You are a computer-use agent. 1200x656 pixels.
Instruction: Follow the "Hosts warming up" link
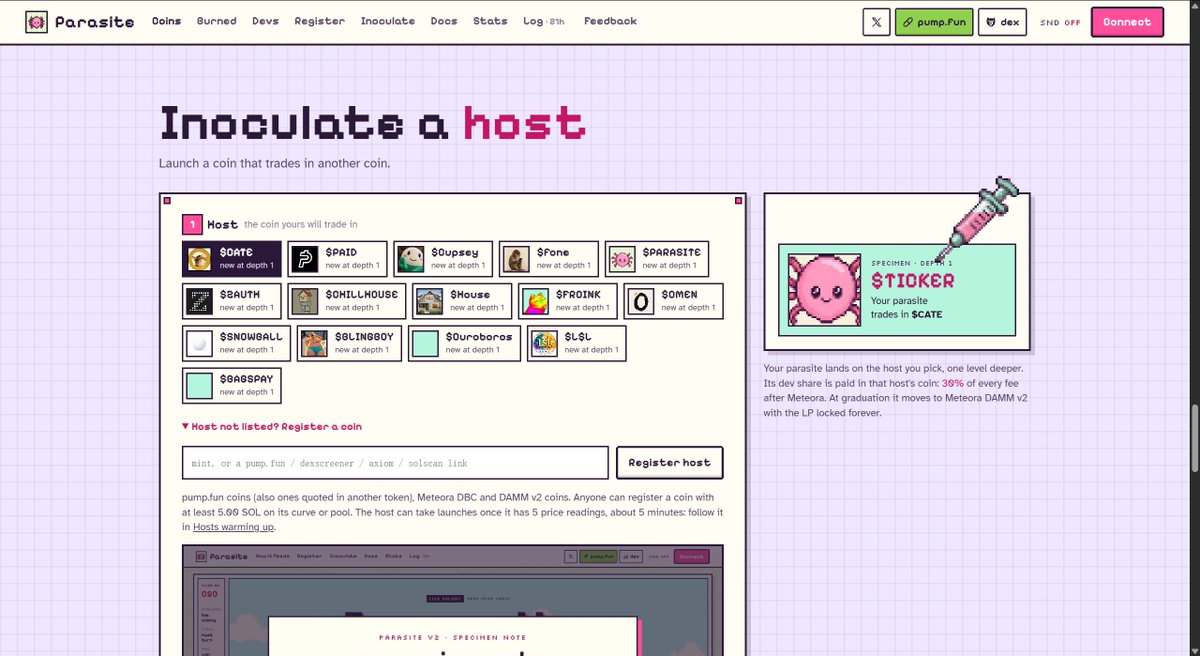233,527
